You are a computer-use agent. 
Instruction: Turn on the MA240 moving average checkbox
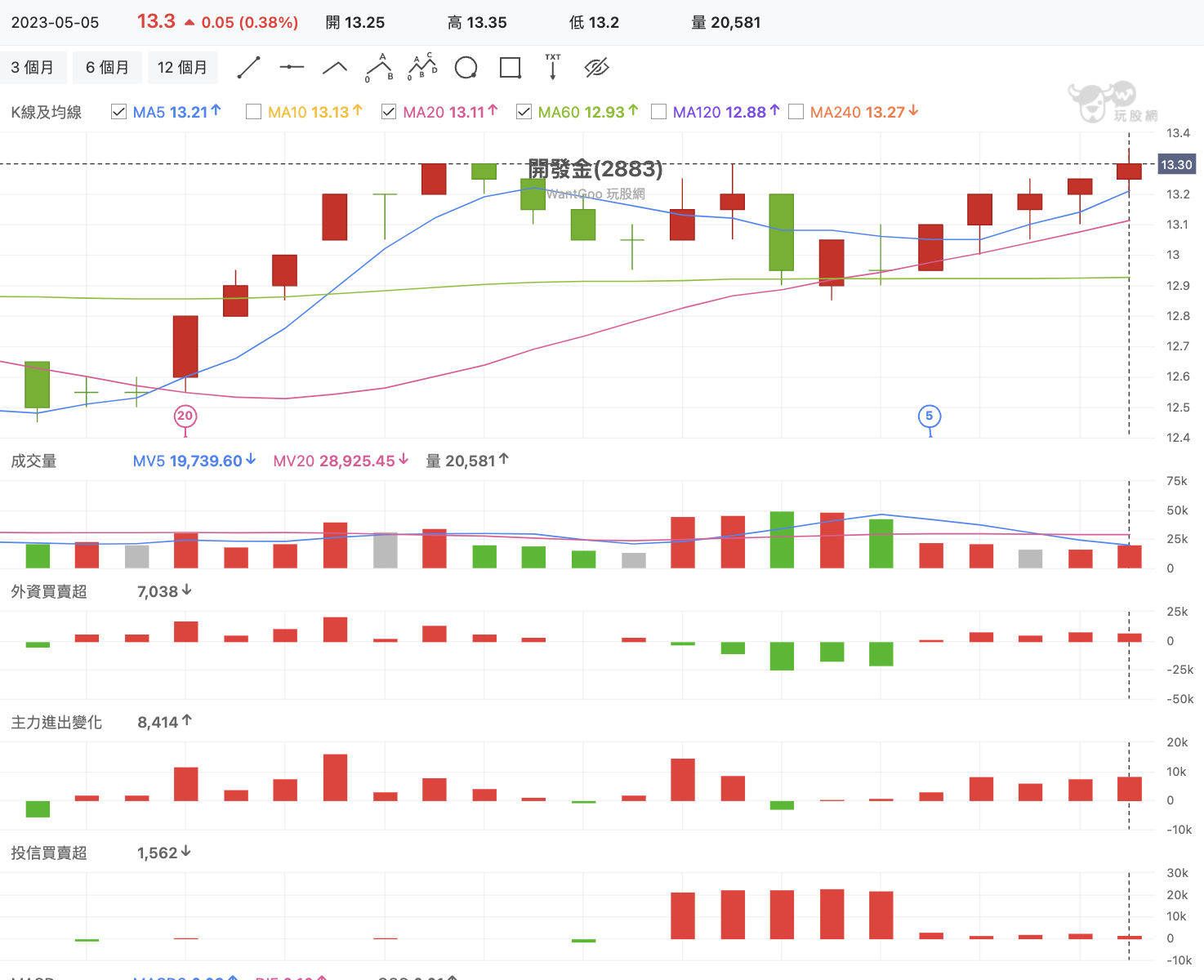(796, 112)
